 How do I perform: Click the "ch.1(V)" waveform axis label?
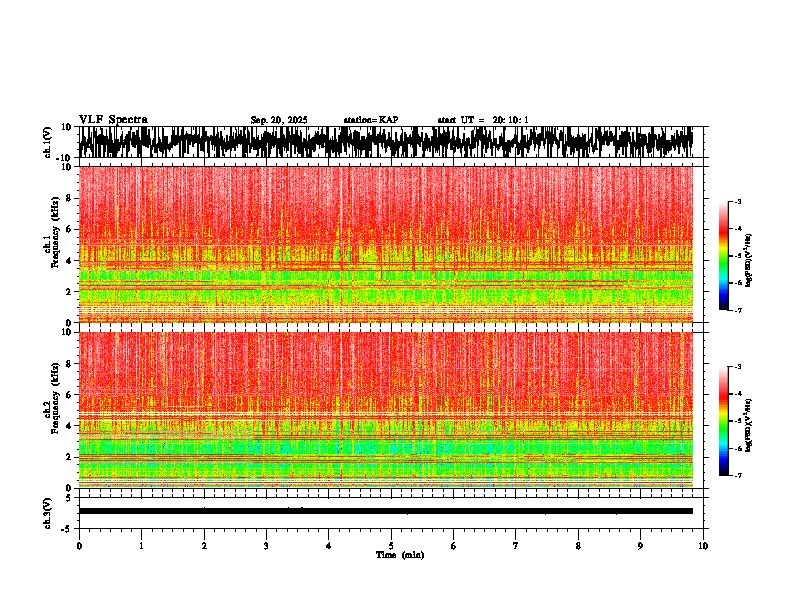click(48, 142)
